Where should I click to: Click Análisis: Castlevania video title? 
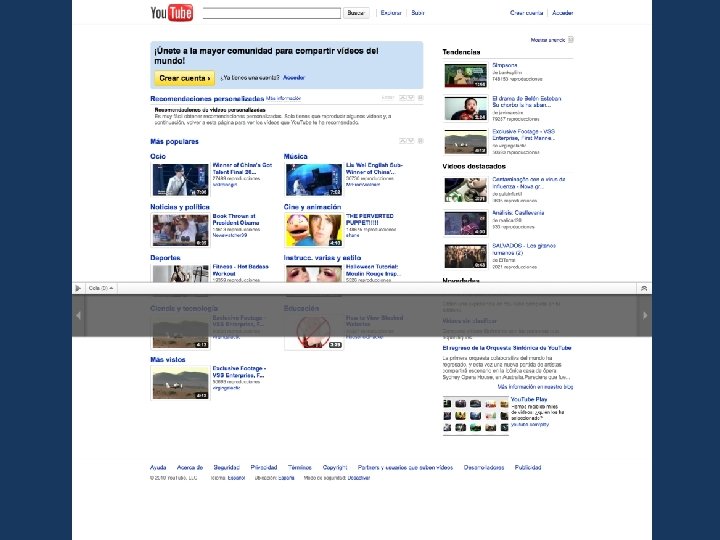518,213
